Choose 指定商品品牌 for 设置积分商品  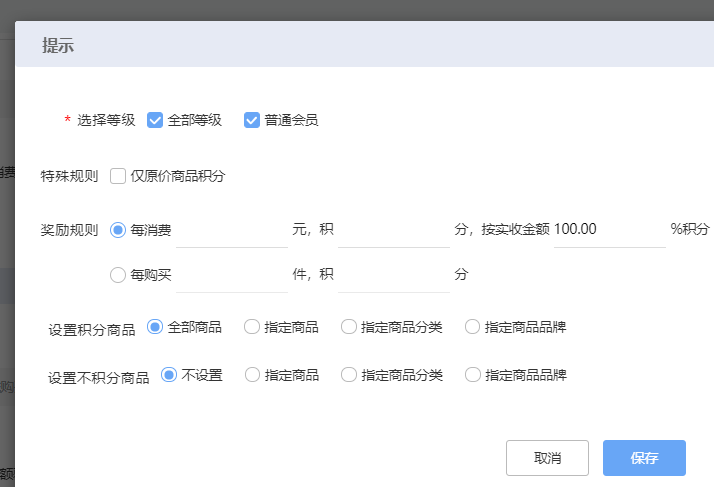click(472, 327)
